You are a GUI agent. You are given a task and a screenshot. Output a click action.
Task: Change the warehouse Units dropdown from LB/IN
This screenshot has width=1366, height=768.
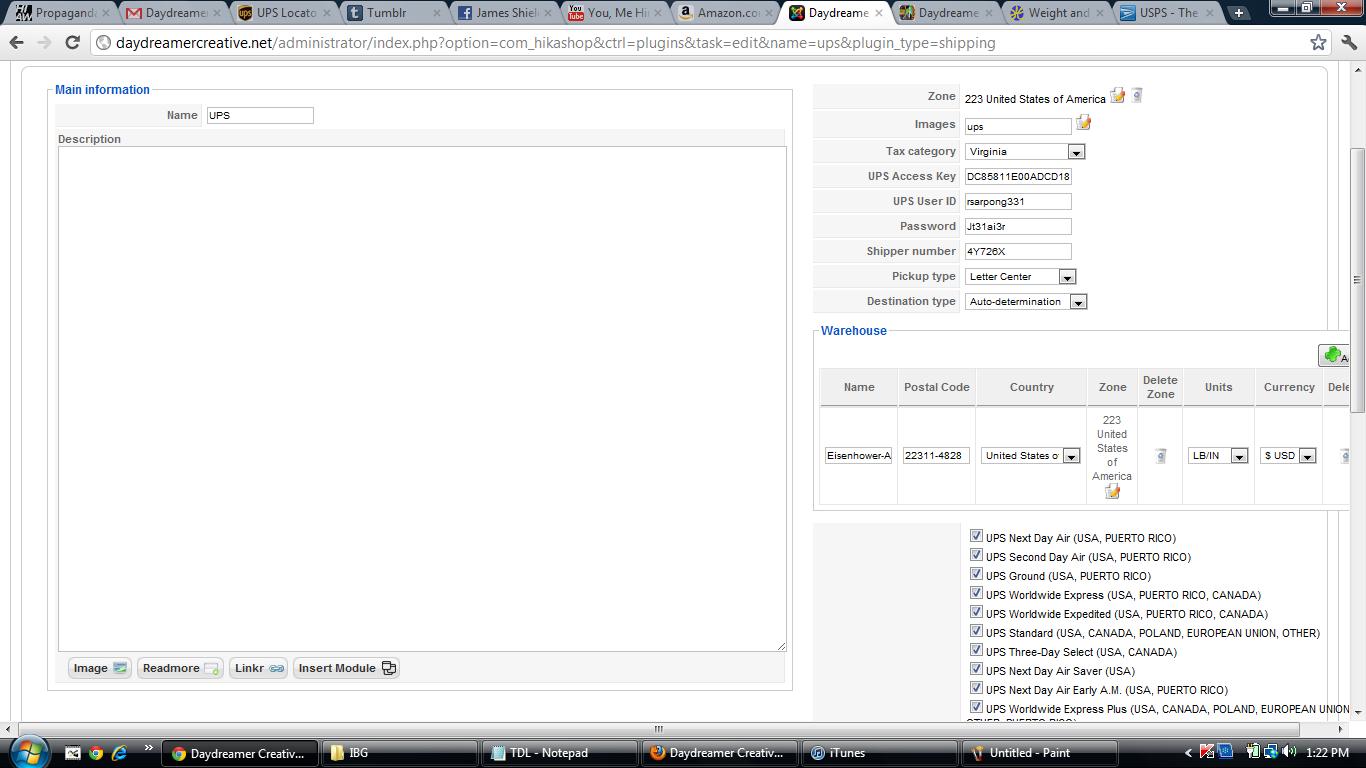[x=1218, y=456]
